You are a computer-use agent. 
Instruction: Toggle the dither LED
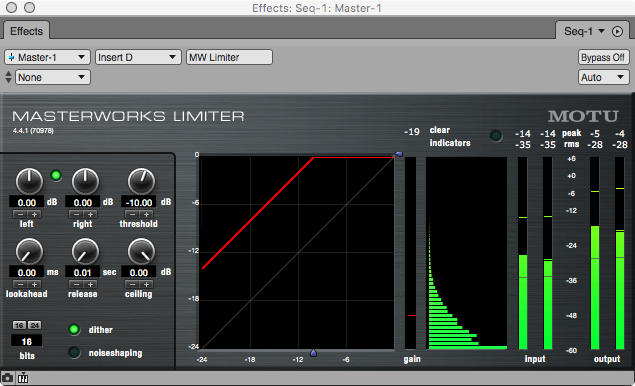click(x=74, y=329)
